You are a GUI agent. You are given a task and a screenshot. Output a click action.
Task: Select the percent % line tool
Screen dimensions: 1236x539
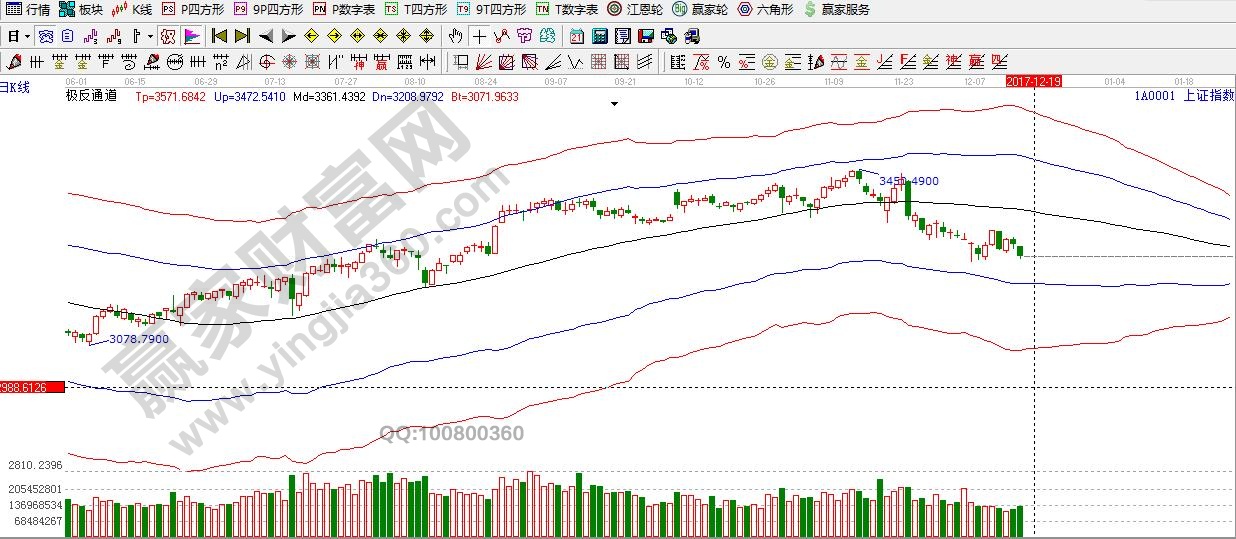tap(723, 61)
